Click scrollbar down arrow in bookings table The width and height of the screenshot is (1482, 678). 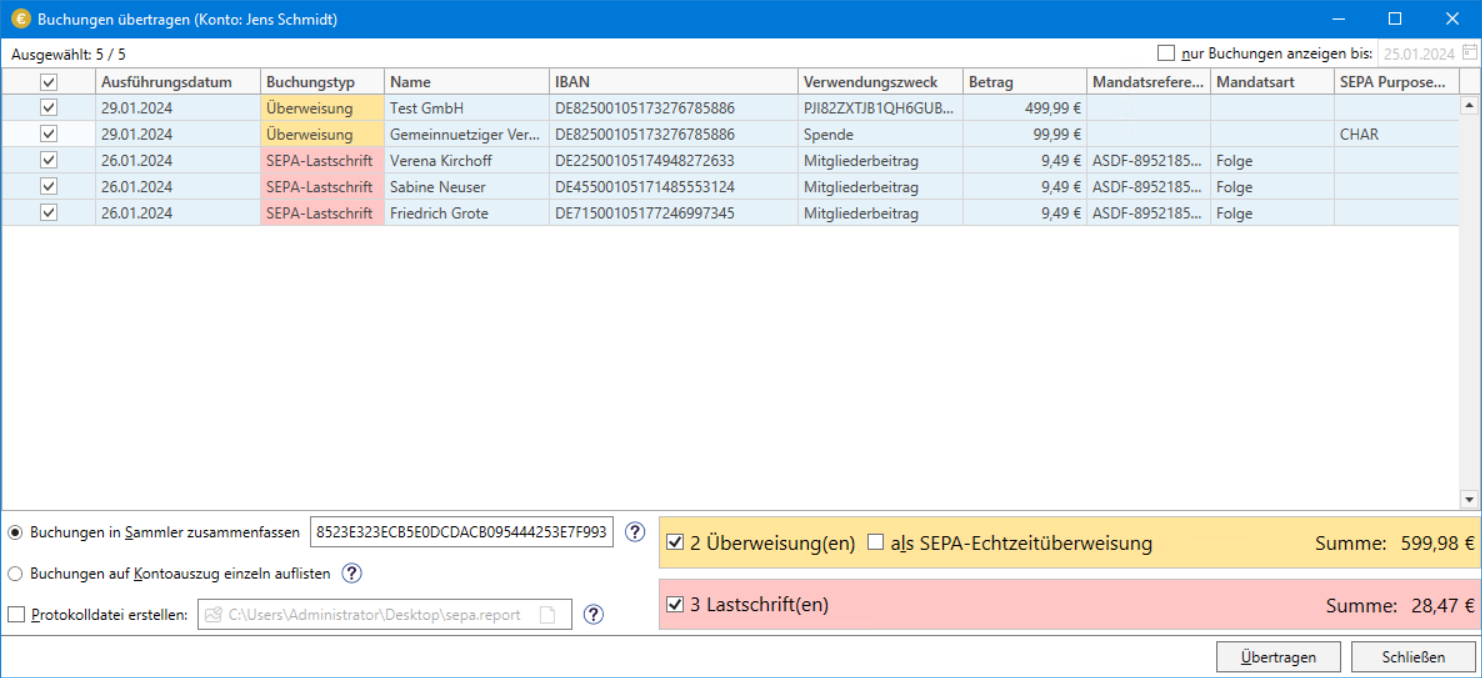click(1469, 499)
